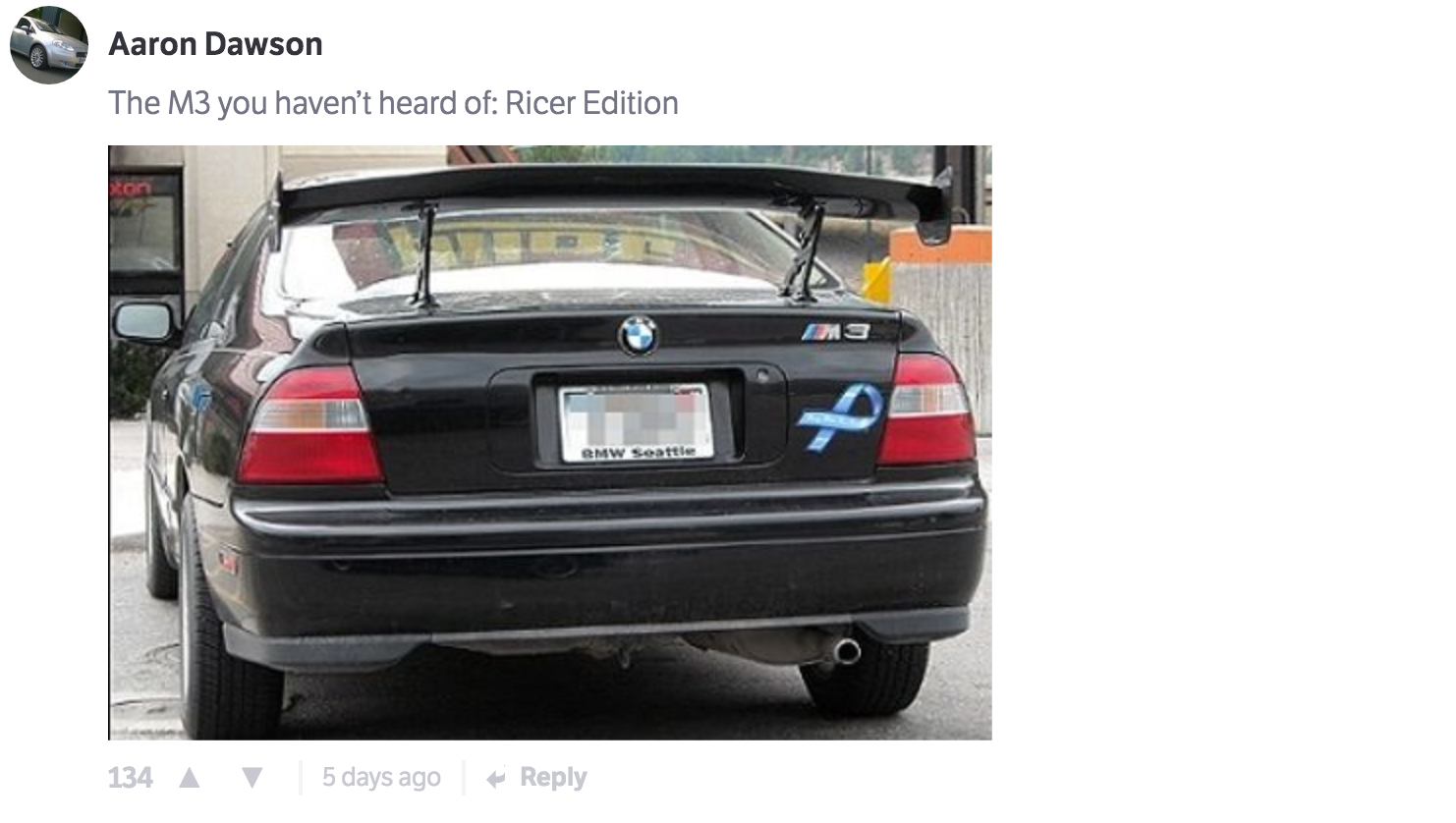Click the '5 days ago' timestamp
Screen dimensions: 1456x823
pos(381,778)
